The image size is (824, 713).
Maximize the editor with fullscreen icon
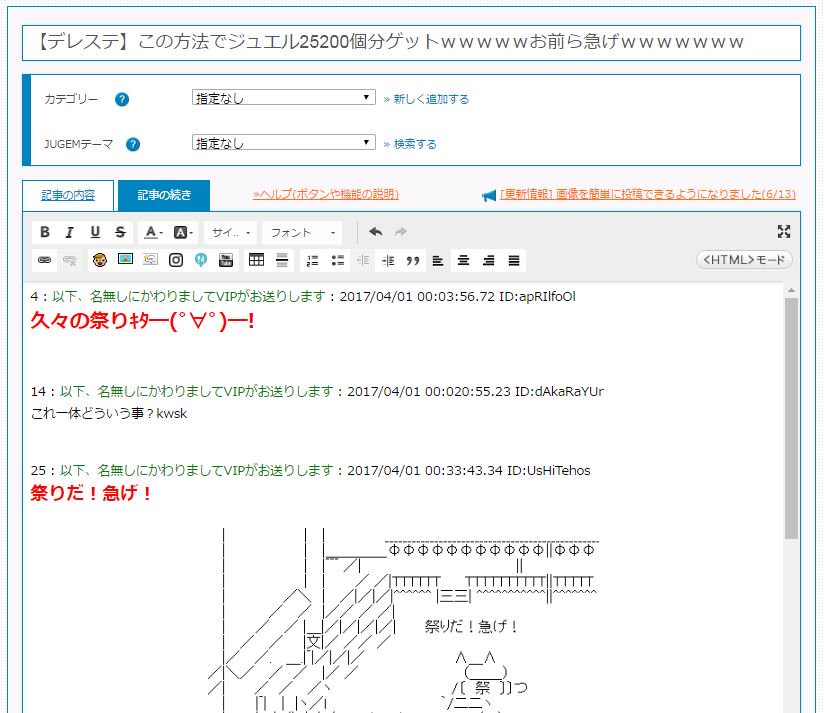tap(784, 232)
